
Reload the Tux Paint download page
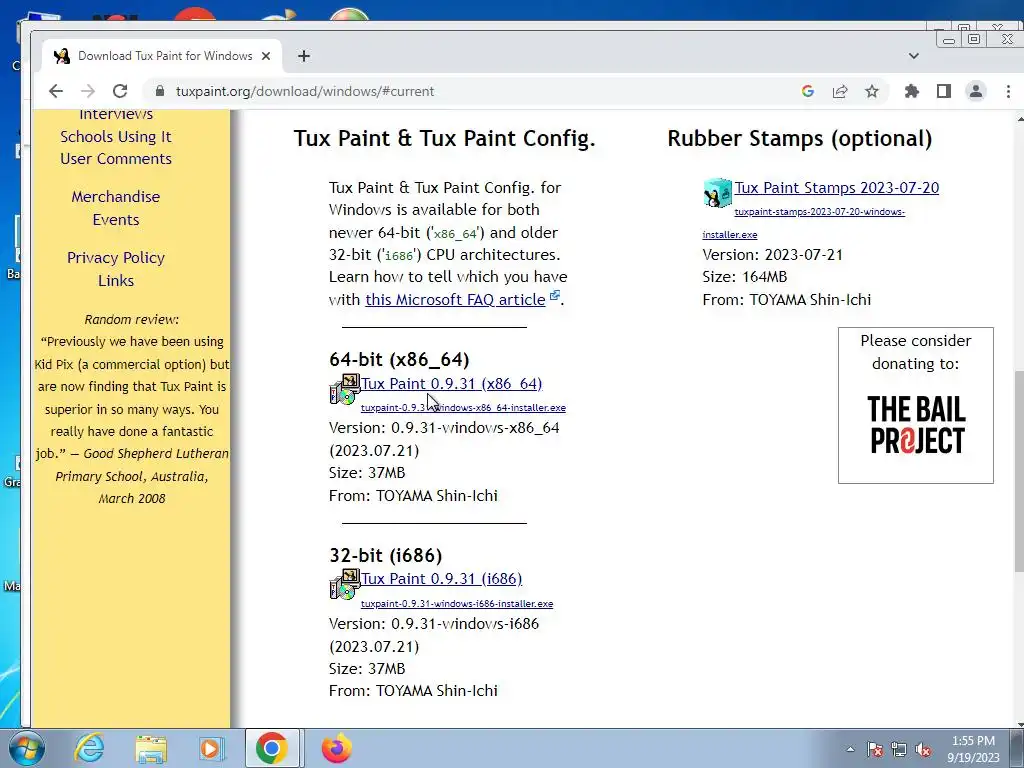click(x=120, y=91)
